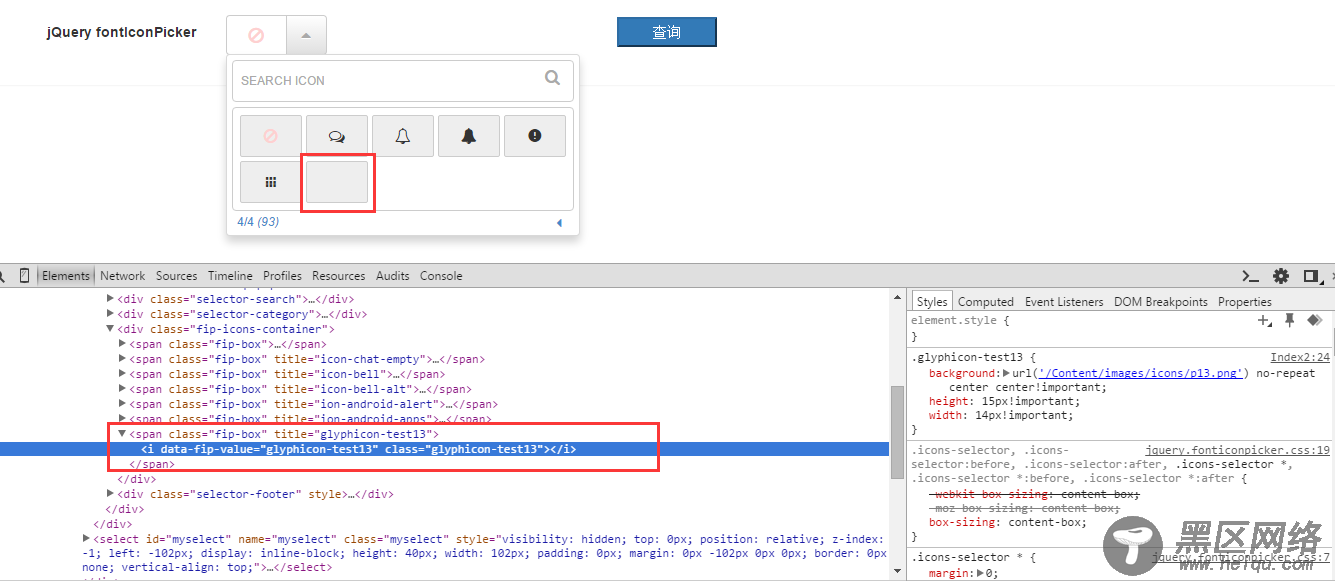
Task: Click the blue 查询 button
Action: (667, 32)
